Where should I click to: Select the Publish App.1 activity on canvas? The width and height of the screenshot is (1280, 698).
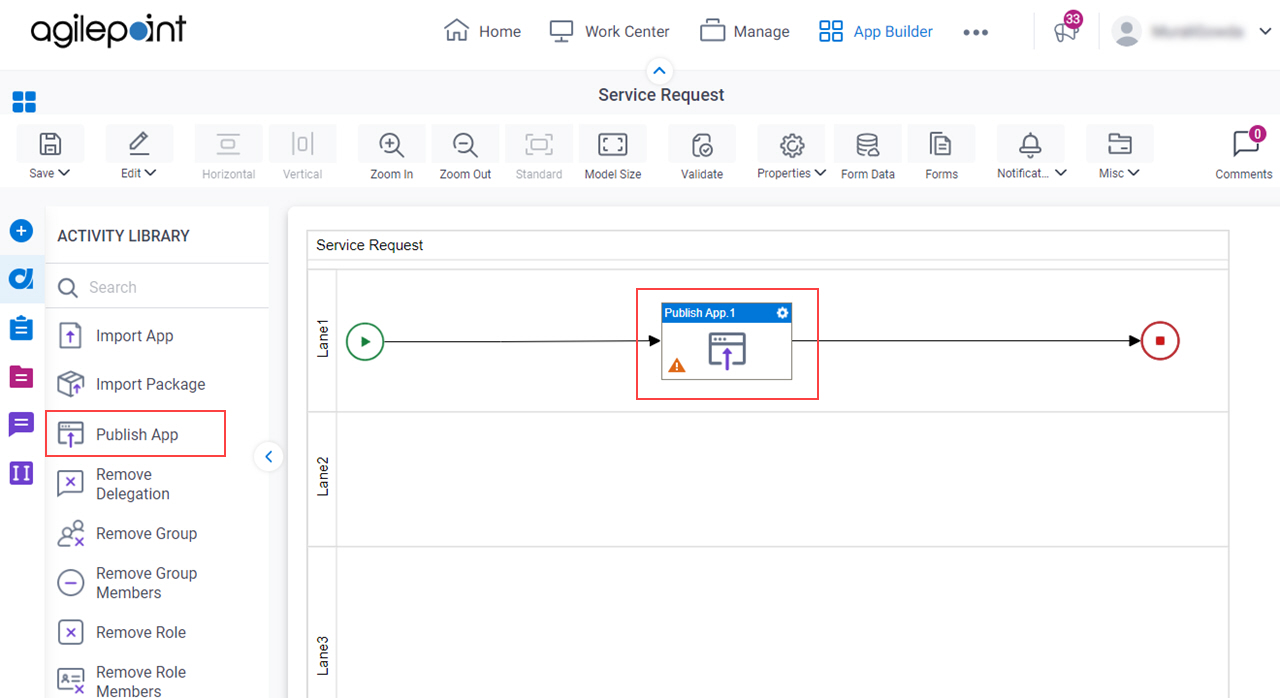coord(727,342)
